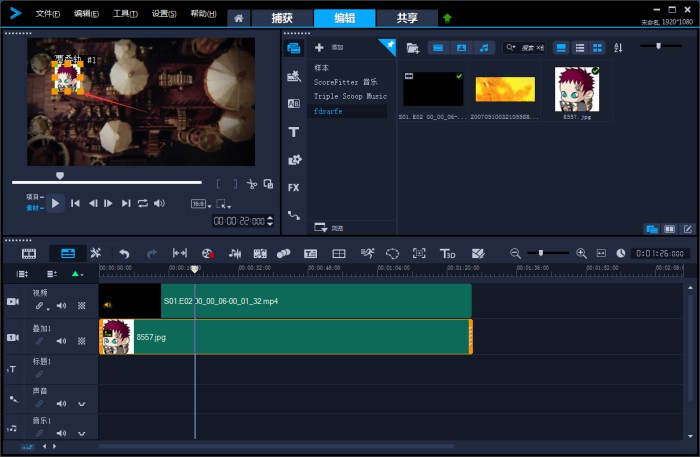Select the 8557.jpg thumbnail in library
This screenshot has width=700, height=457.
pyautogui.click(x=575, y=88)
